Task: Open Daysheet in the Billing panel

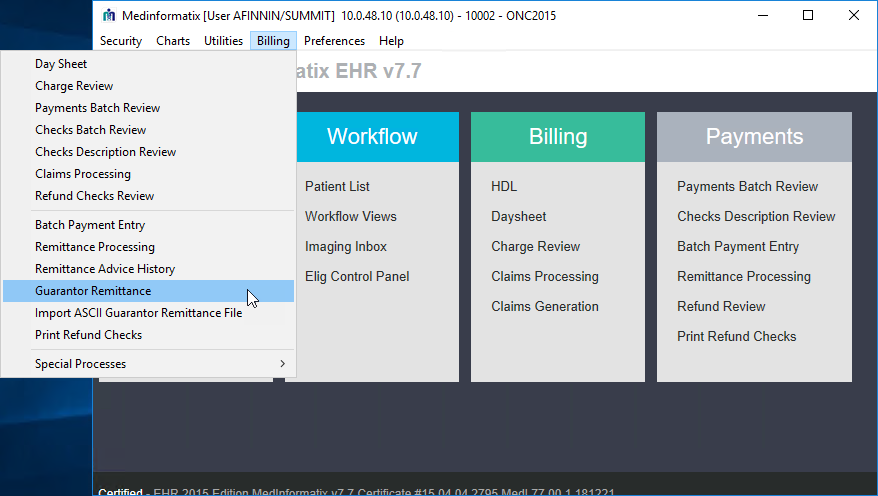Action: [519, 217]
